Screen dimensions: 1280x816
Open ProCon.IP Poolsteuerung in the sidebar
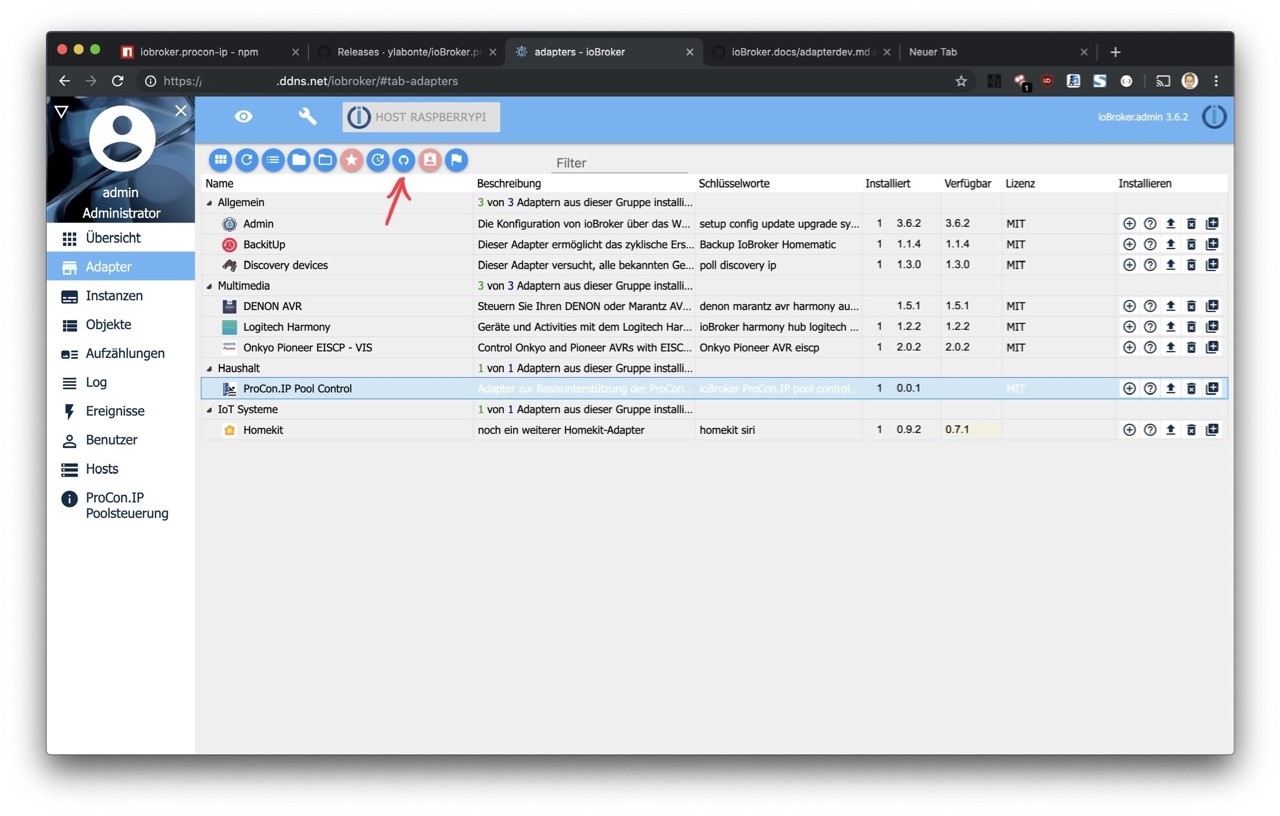coord(121,505)
